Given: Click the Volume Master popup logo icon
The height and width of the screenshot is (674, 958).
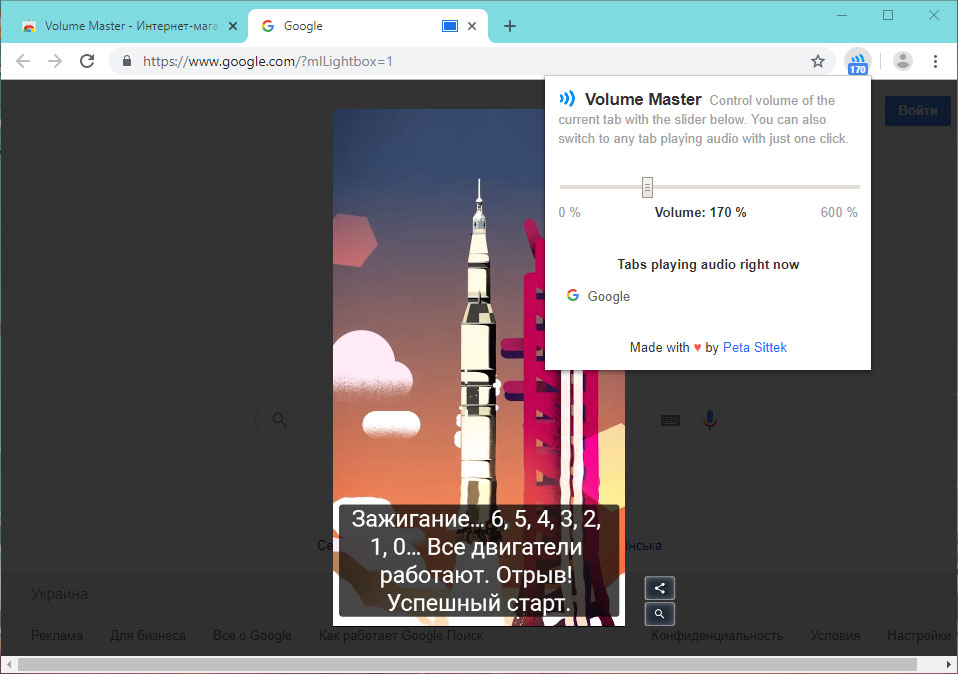Looking at the screenshot, I should point(568,98).
